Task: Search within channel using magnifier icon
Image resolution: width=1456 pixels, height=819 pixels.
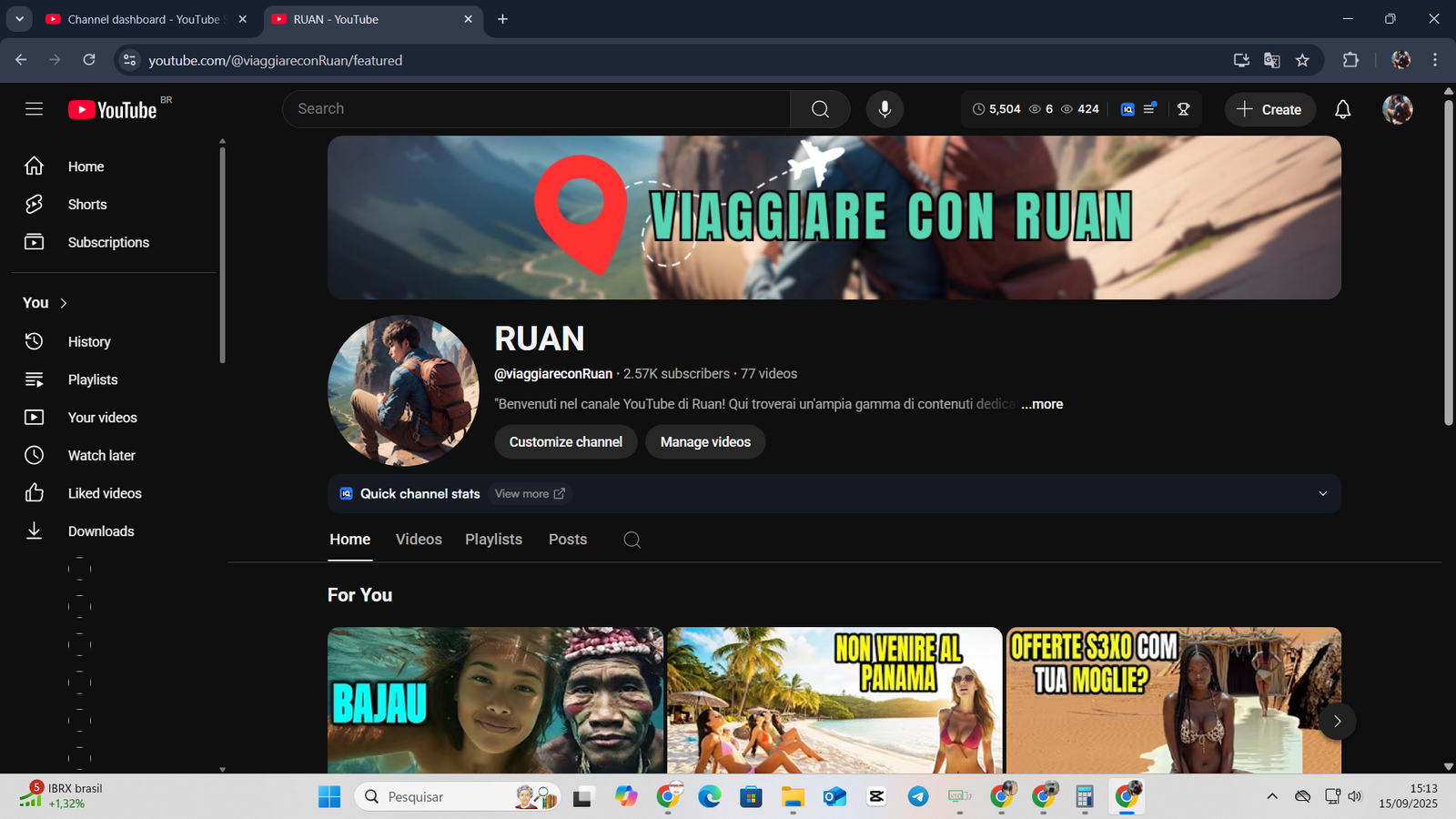Action: [x=632, y=540]
